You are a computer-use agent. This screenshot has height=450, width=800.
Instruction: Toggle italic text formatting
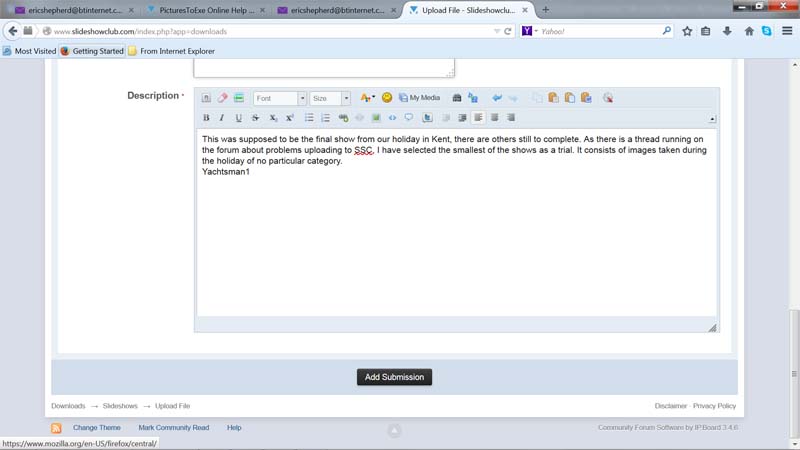click(222, 118)
